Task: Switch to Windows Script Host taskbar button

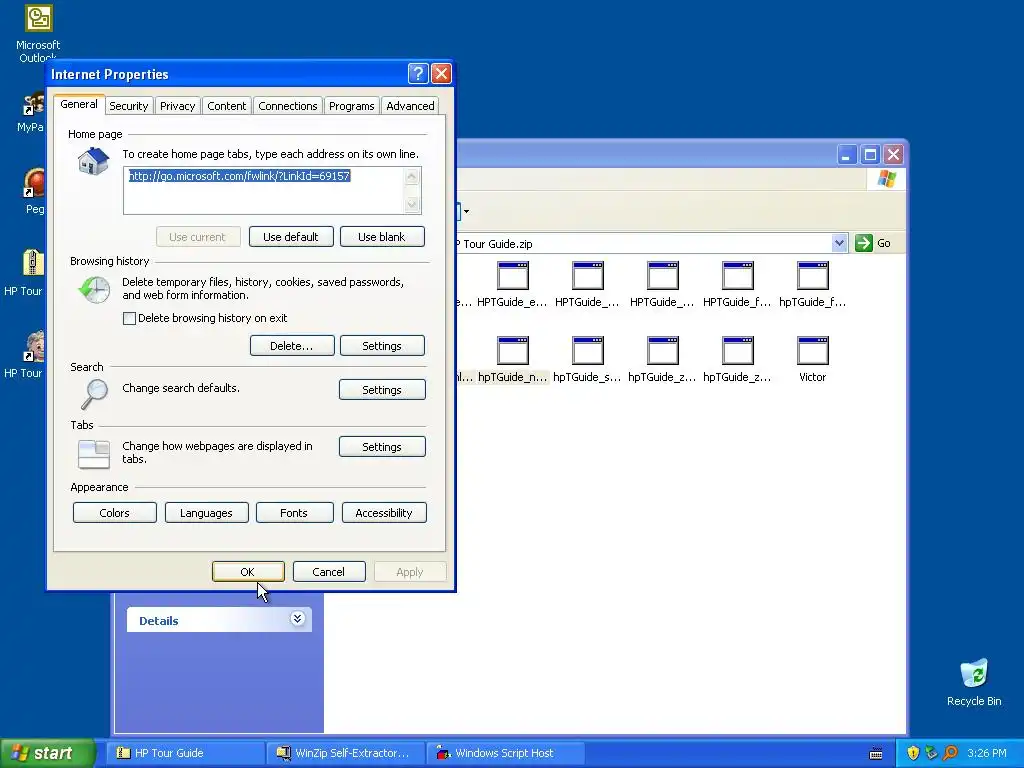Action: (506, 753)
